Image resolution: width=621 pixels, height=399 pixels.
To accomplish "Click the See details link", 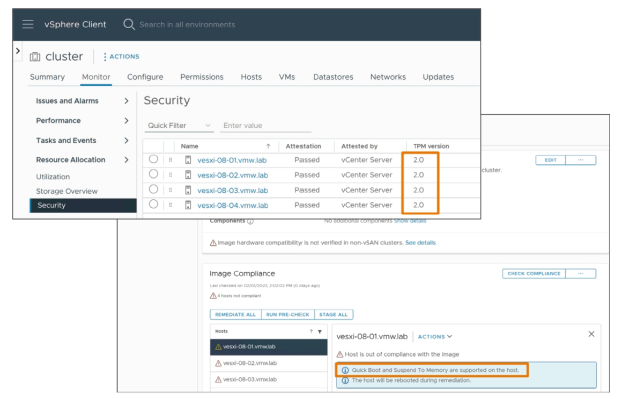I will pyautogui.click(x=420, y=242).
